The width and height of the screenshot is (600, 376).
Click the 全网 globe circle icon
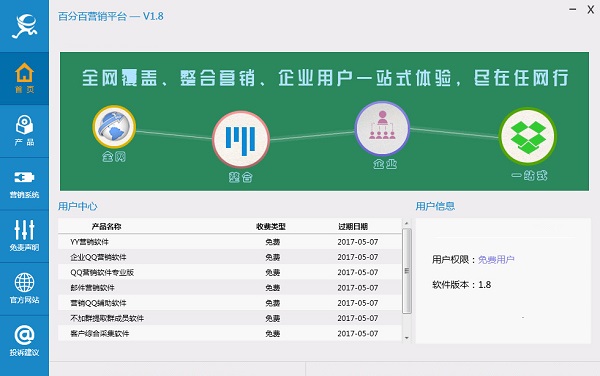114,127
